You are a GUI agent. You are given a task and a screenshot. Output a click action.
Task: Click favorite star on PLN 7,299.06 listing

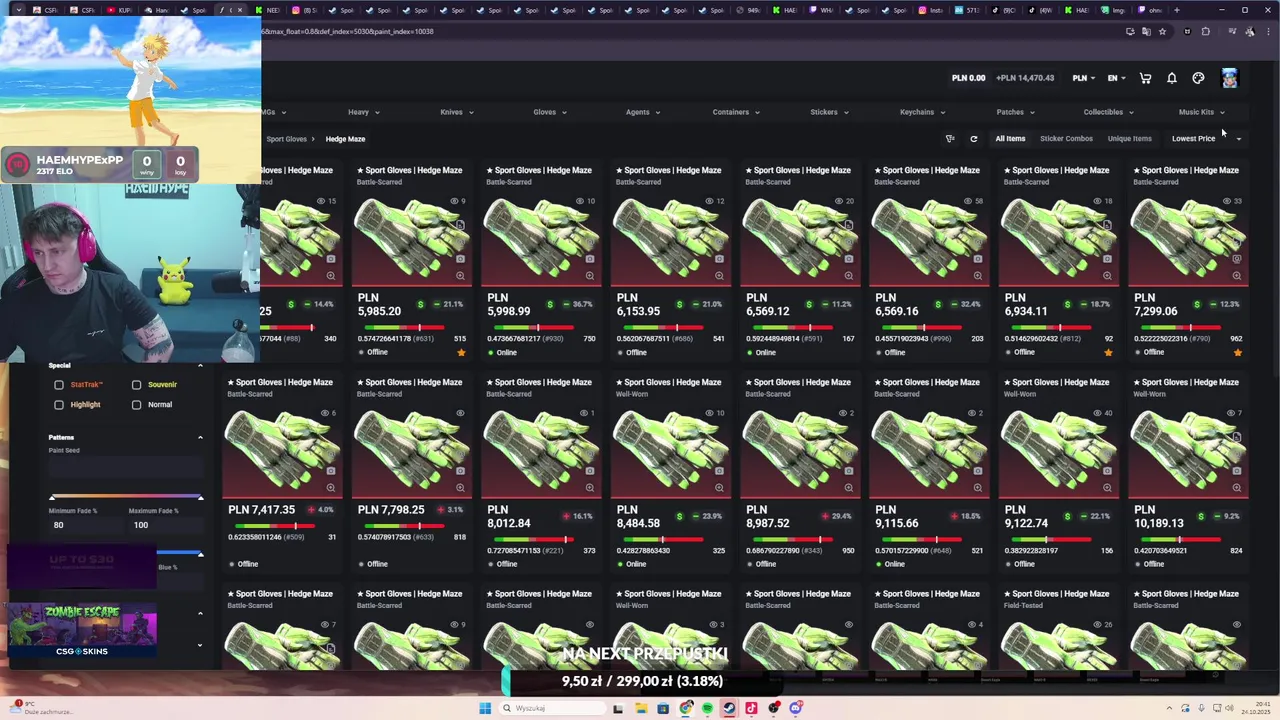(x=1238, y=352)
